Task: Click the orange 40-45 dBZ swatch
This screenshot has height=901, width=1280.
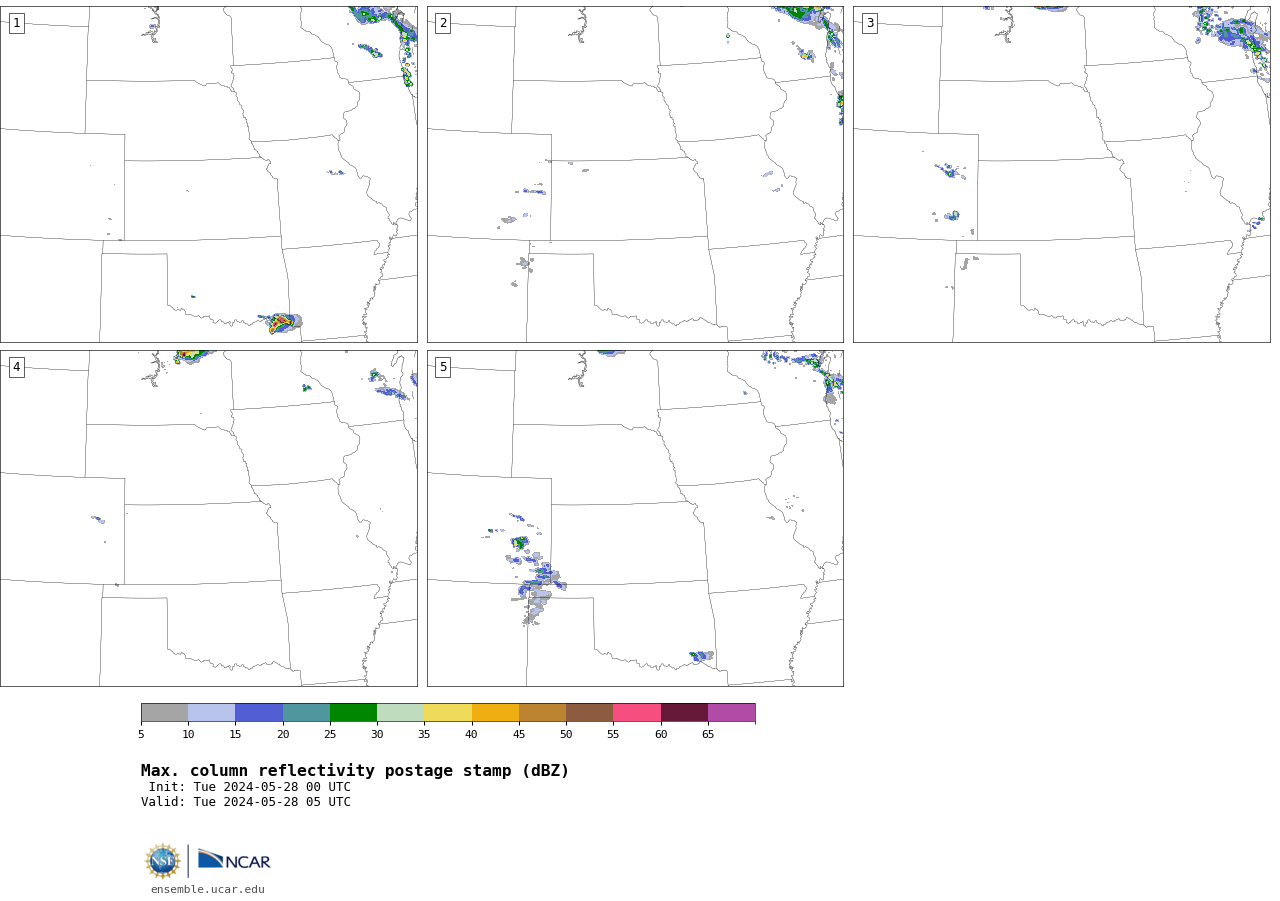Action: pos(495,713)
